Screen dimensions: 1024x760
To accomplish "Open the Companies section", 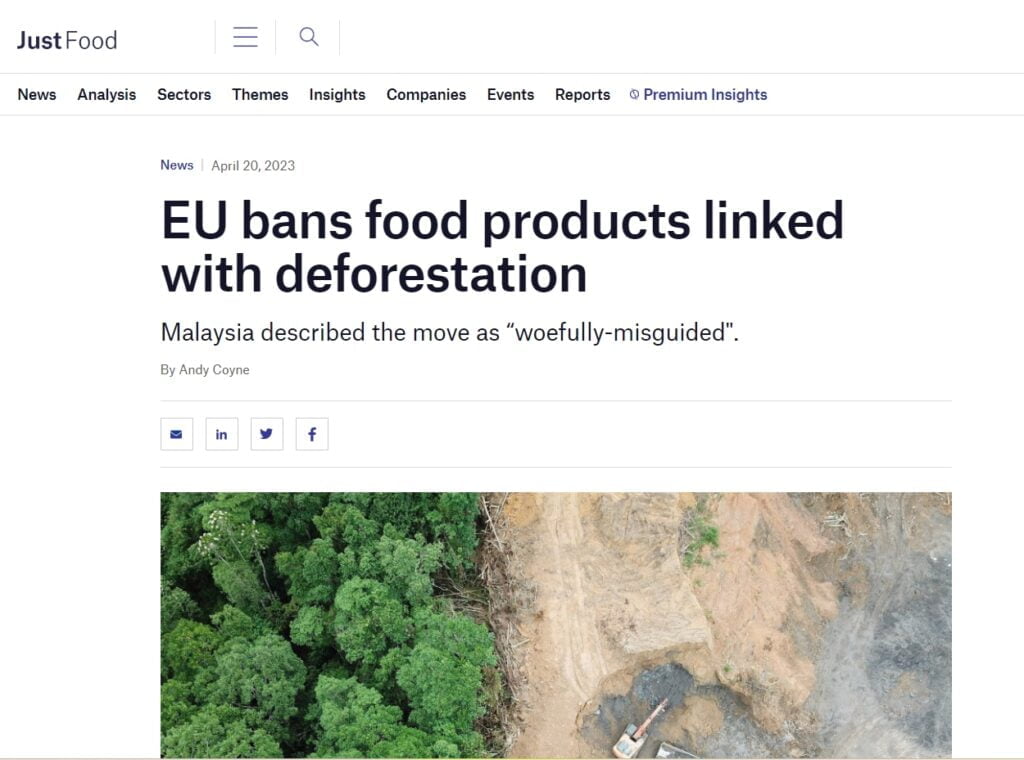I will pyautogui.click(x=426, y=94).
